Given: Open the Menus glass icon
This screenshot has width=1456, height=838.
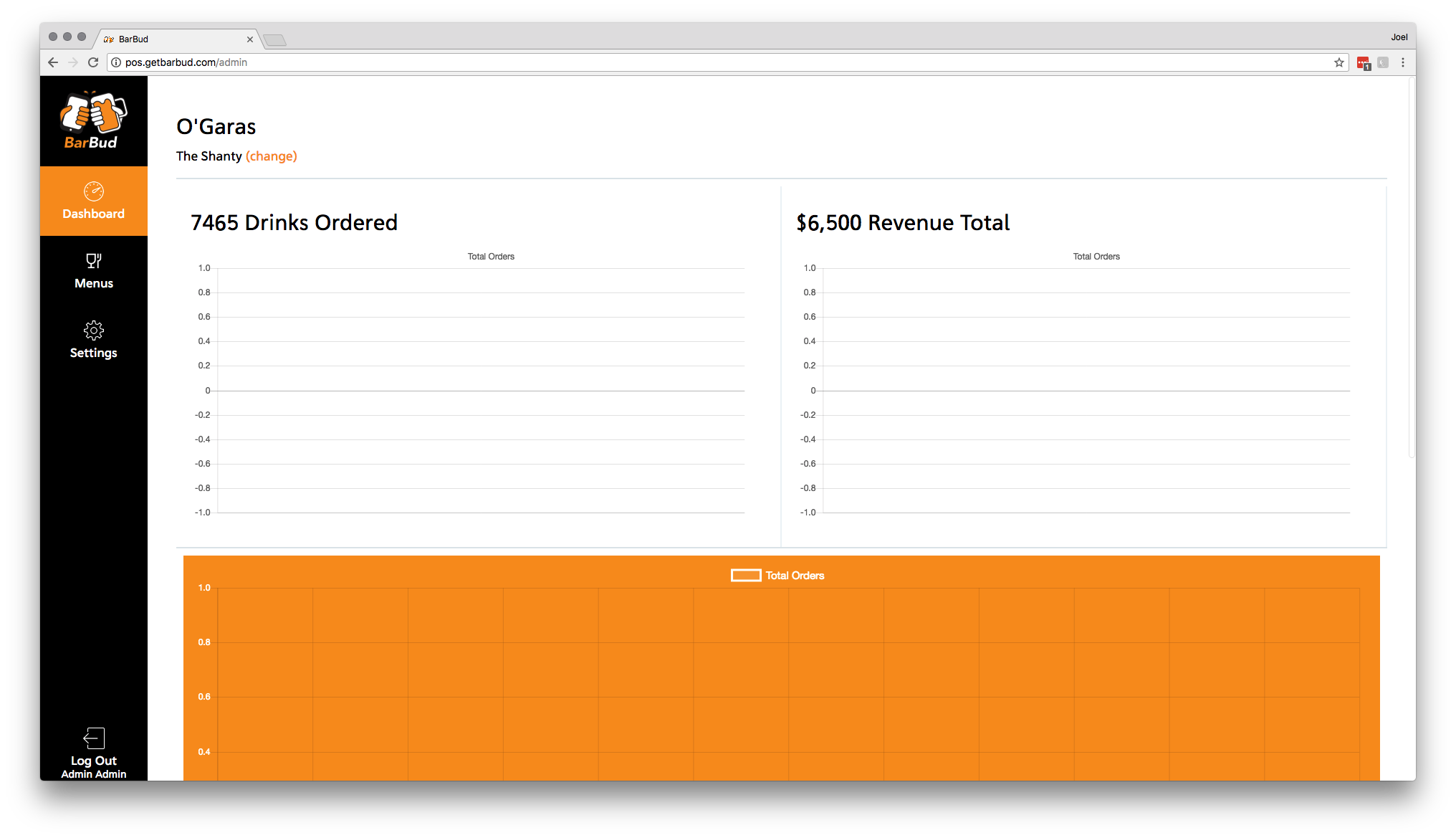Looking at the screenshot, I should click(x=94, y=261).
